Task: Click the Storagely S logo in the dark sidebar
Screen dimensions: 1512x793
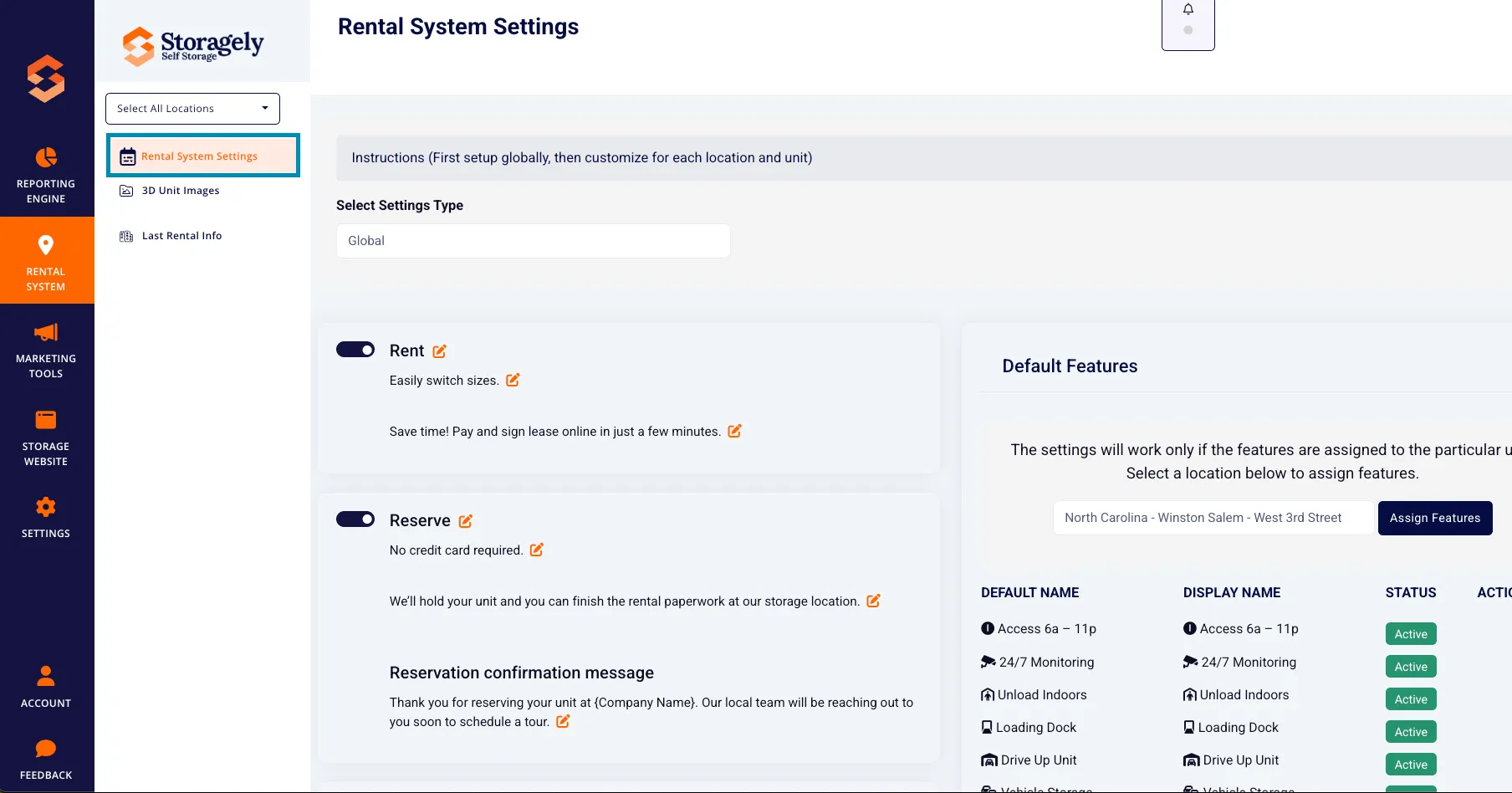Action: point(46,78)
